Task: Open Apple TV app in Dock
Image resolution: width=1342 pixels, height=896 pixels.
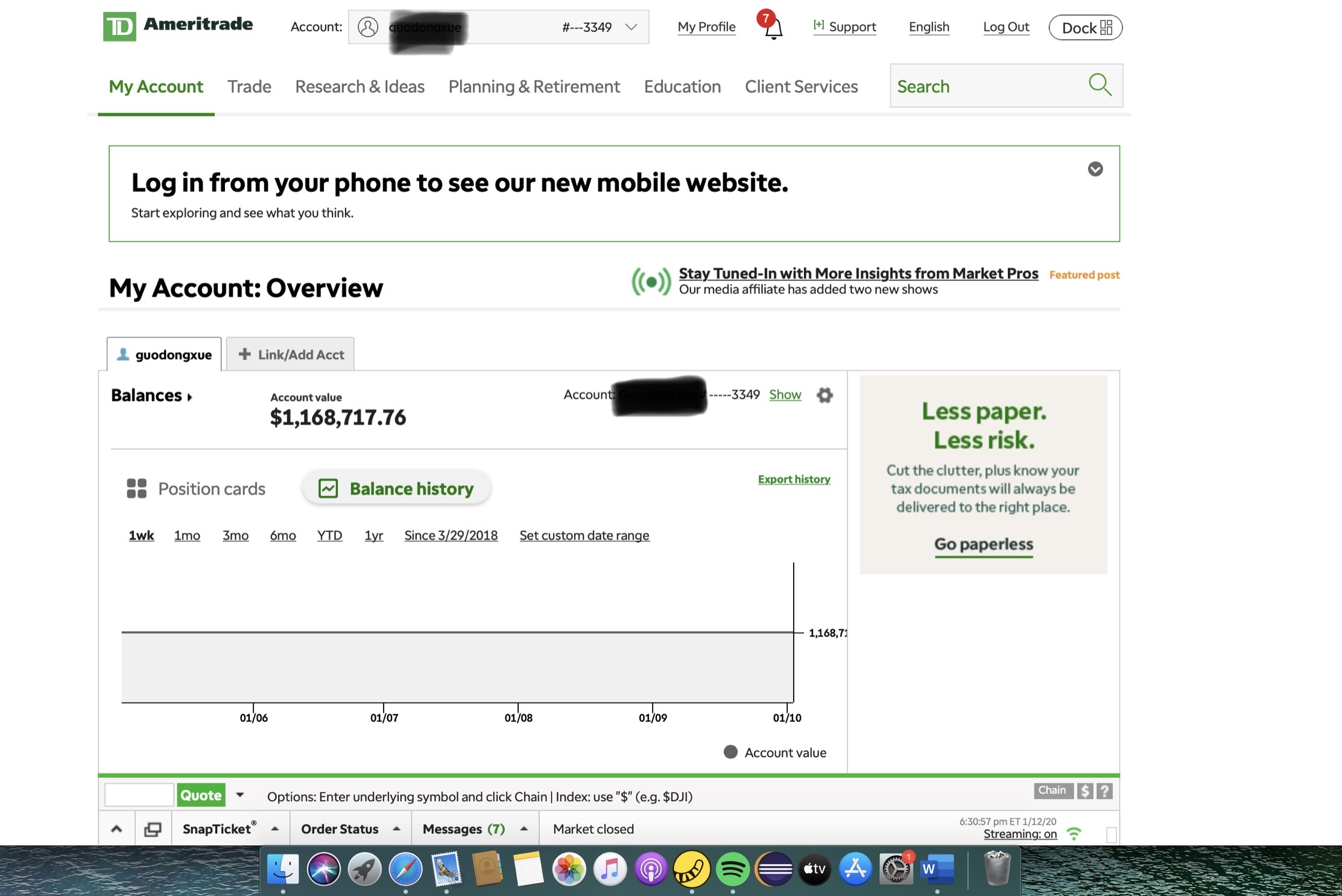Action: click(x=814, y=869)
